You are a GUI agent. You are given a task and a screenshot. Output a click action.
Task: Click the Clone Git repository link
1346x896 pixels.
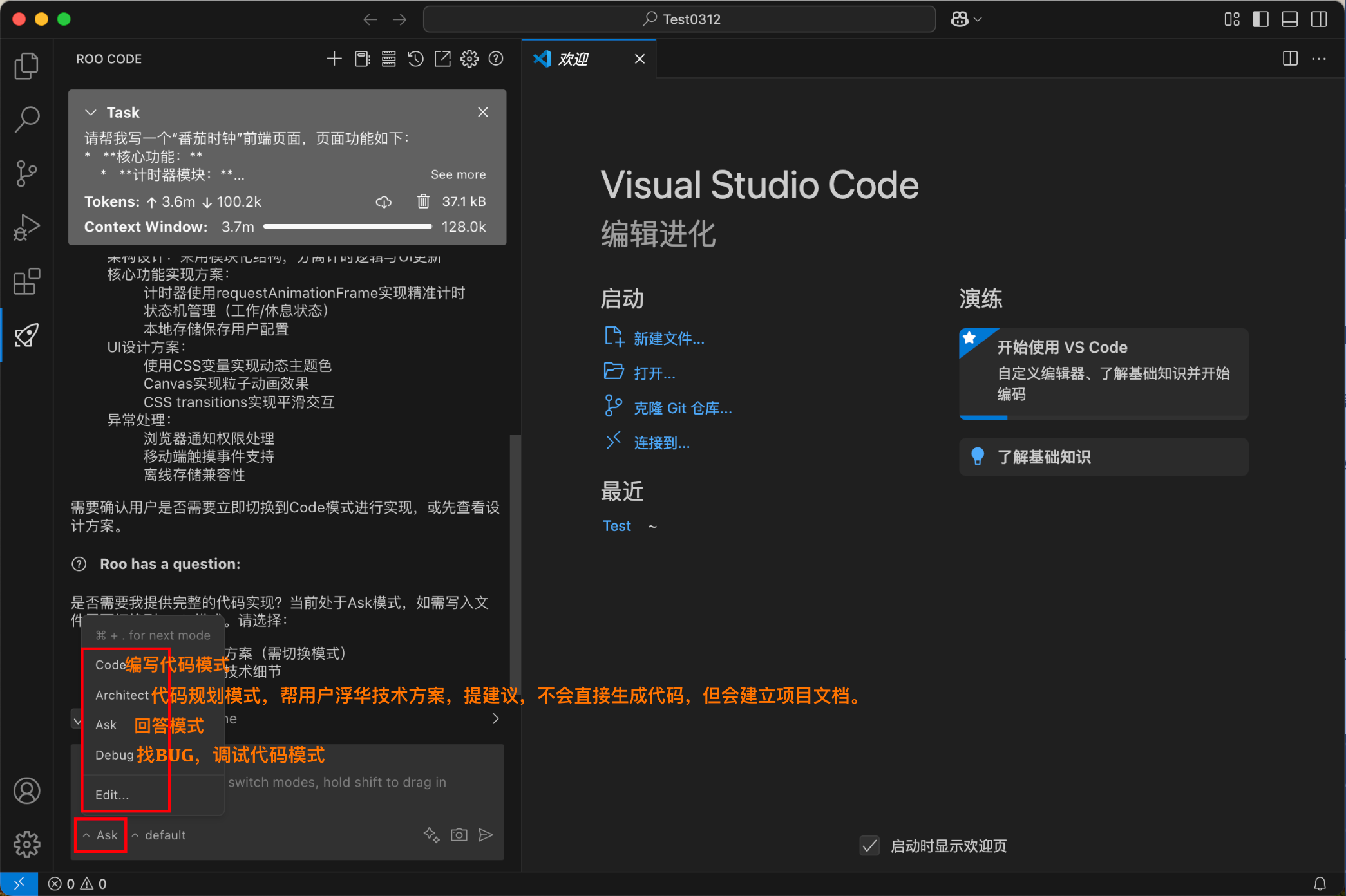point(682,408)
